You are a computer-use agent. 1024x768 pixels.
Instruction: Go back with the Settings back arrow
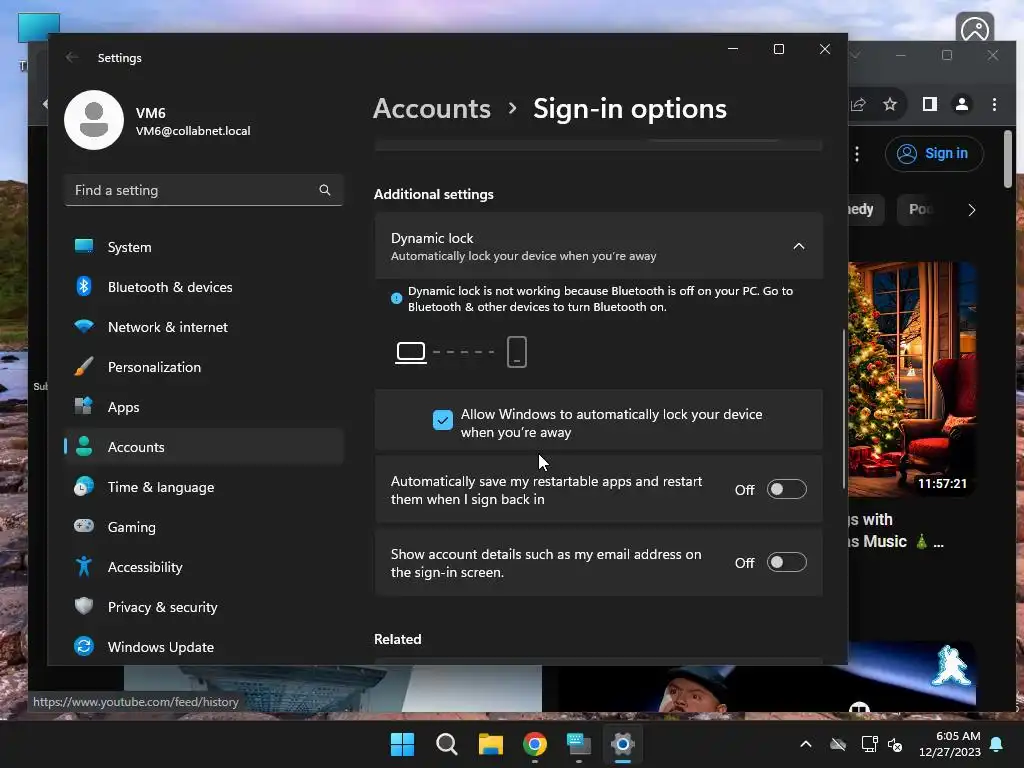point(72,57)
